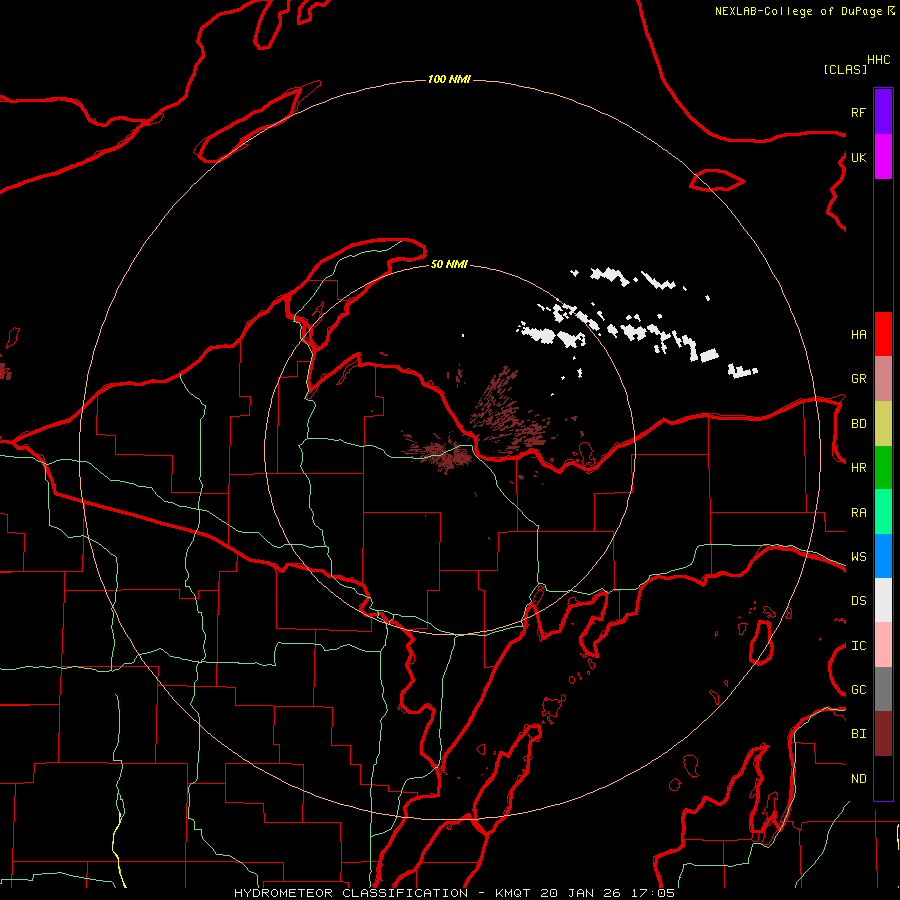The height and width of the screenshot is (900, 900).
Task: Click the HR green legend swatch
Action: coord(883,467)
